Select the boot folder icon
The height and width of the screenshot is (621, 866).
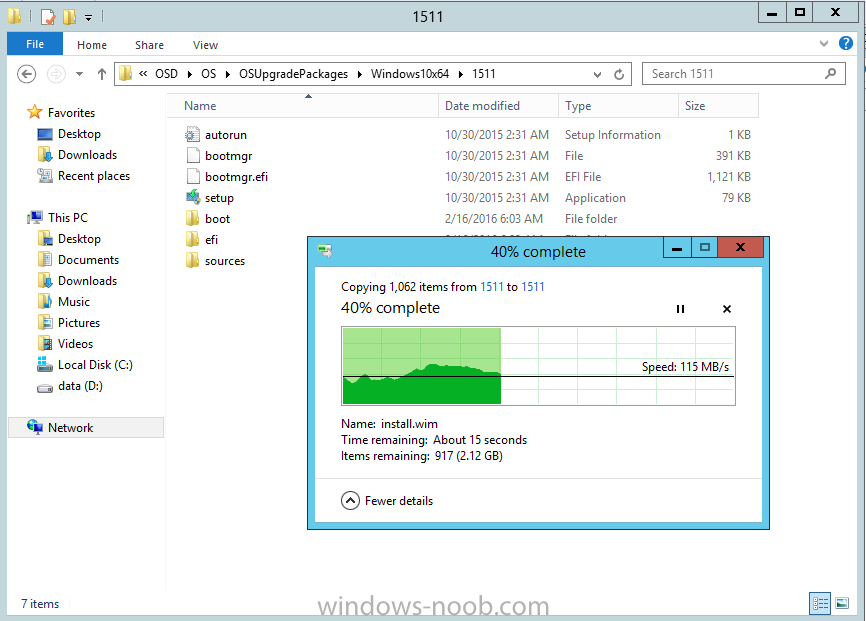(x=192, y=218)
